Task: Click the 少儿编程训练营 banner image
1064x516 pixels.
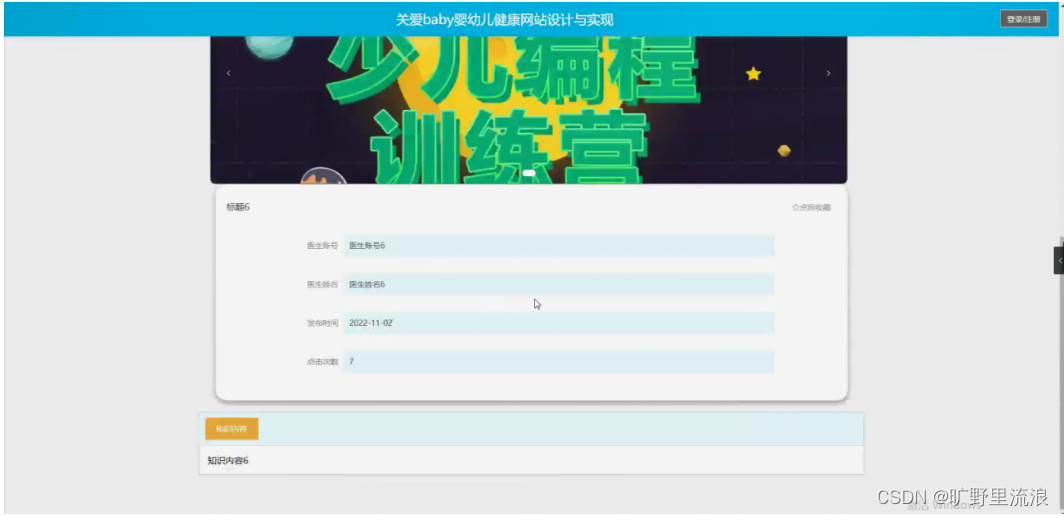Action: tap(529, 109)
